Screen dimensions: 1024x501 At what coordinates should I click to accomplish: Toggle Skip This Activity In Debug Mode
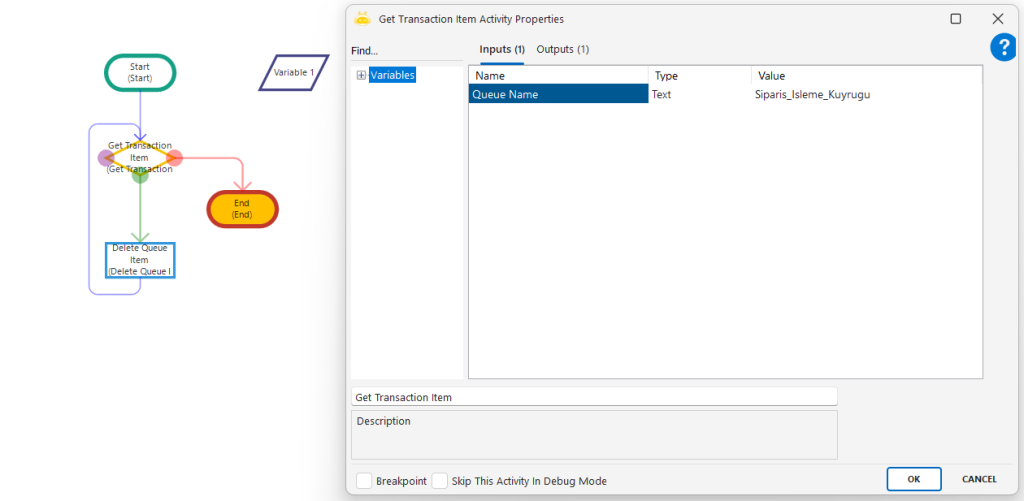440,481
